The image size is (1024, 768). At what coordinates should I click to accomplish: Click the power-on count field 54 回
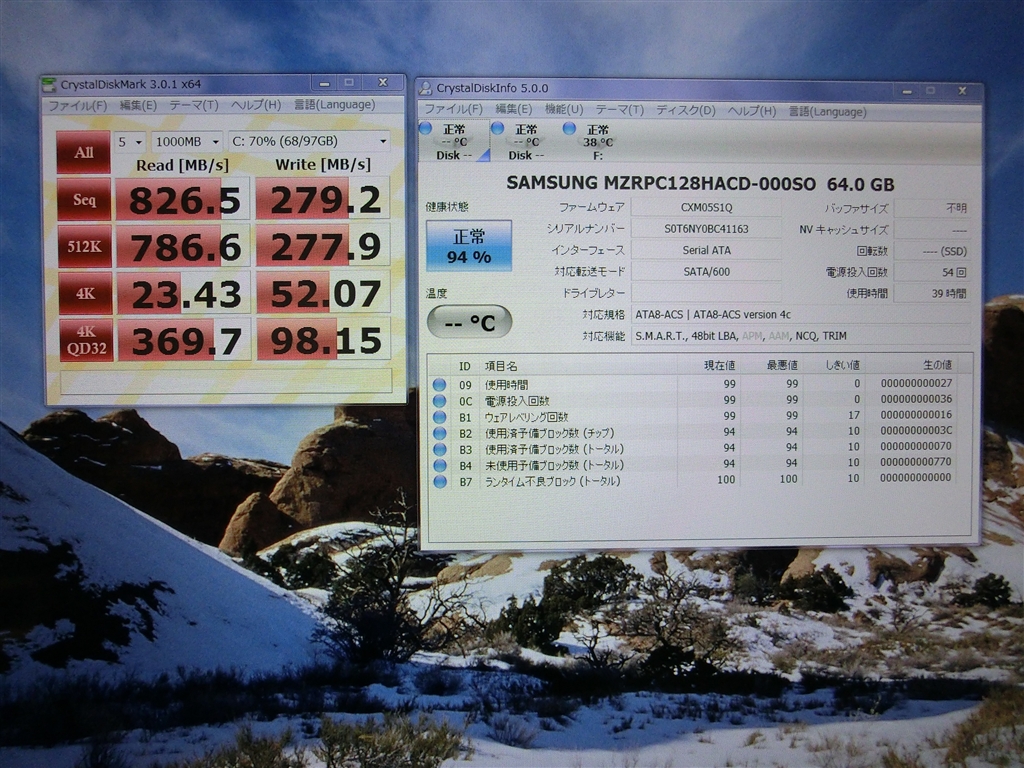tap(931, 272)
